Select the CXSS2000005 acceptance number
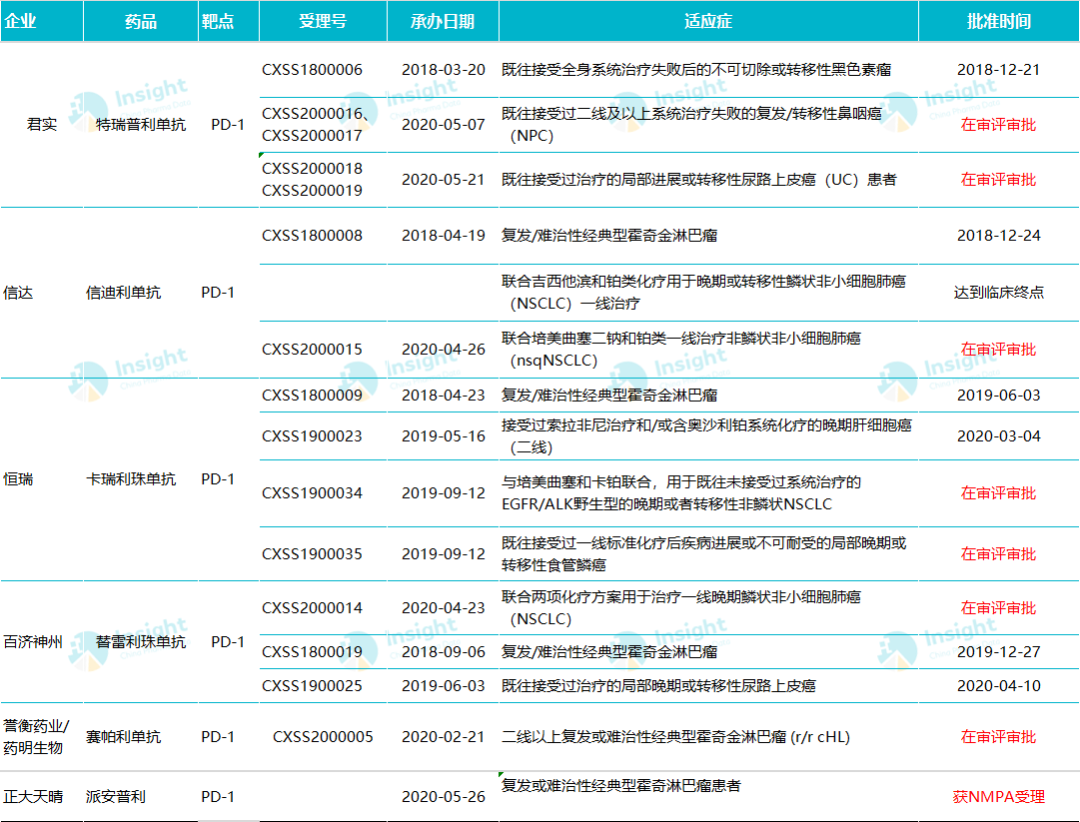Image resolution: width=1080 pixels, height=822 pixels. (x=323, y=737)
